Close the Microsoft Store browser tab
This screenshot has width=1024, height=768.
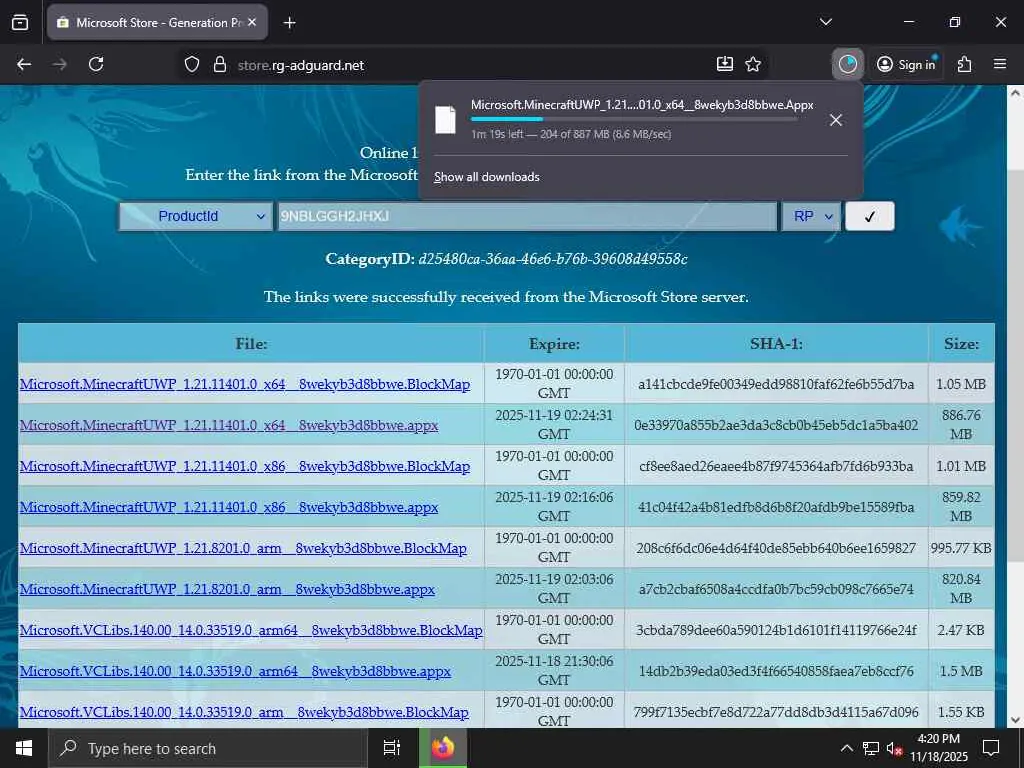pyautogui.click(x=252, y=22)
